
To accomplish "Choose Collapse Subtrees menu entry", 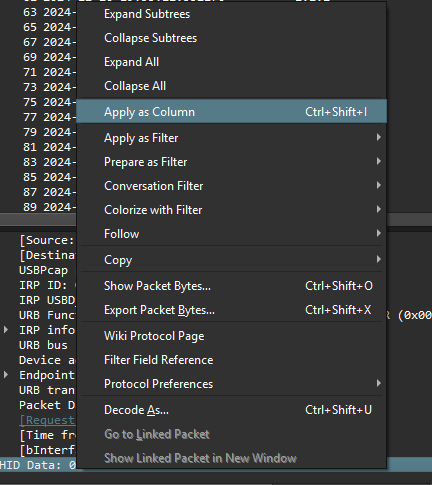I will click(231, 38).
